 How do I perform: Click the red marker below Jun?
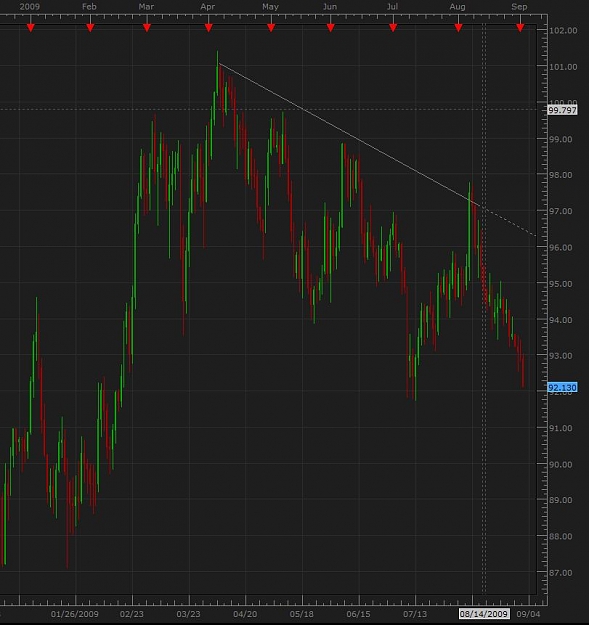pos(330,28)
